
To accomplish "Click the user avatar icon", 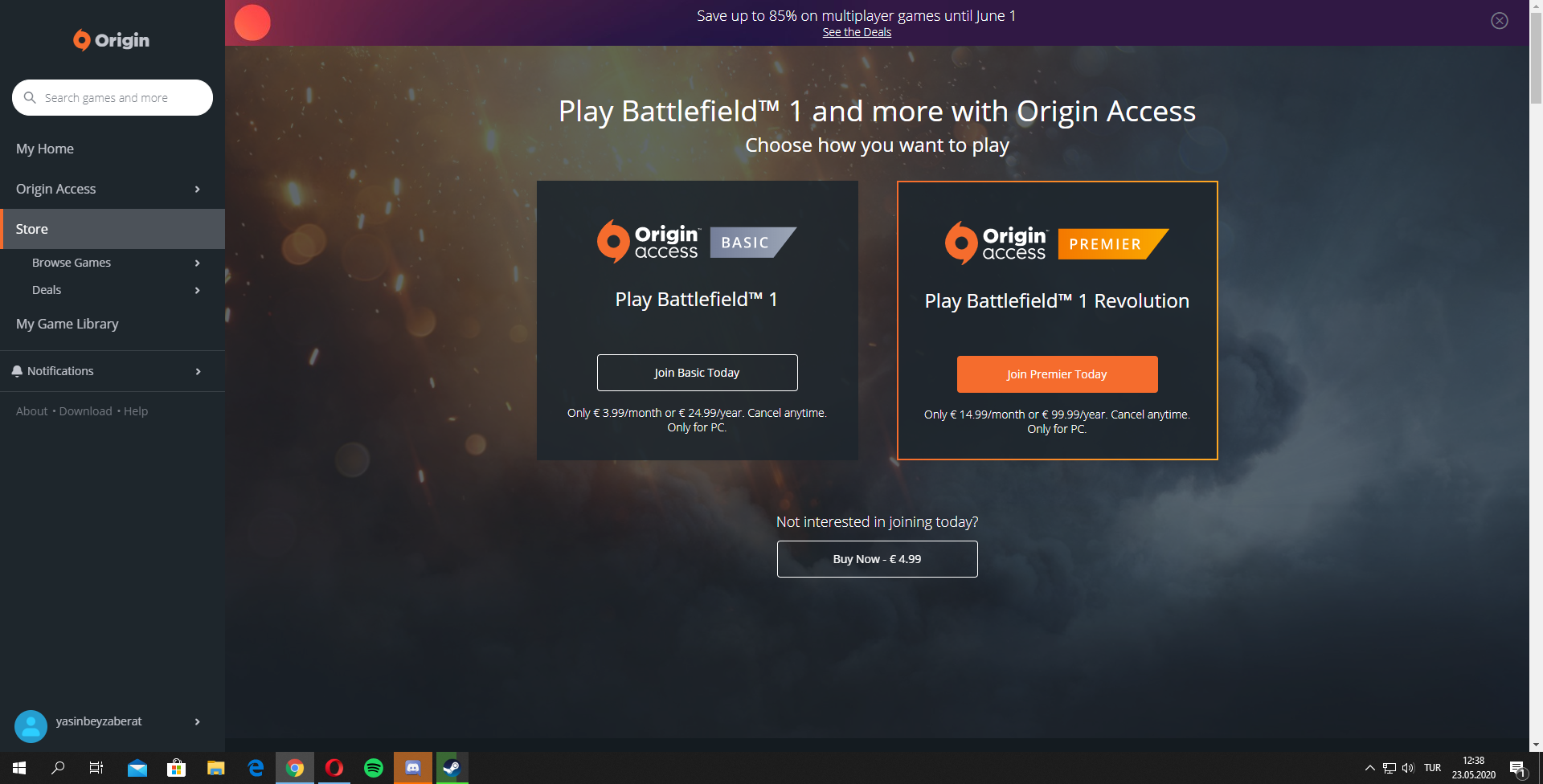I will click(x=31, y=726).
